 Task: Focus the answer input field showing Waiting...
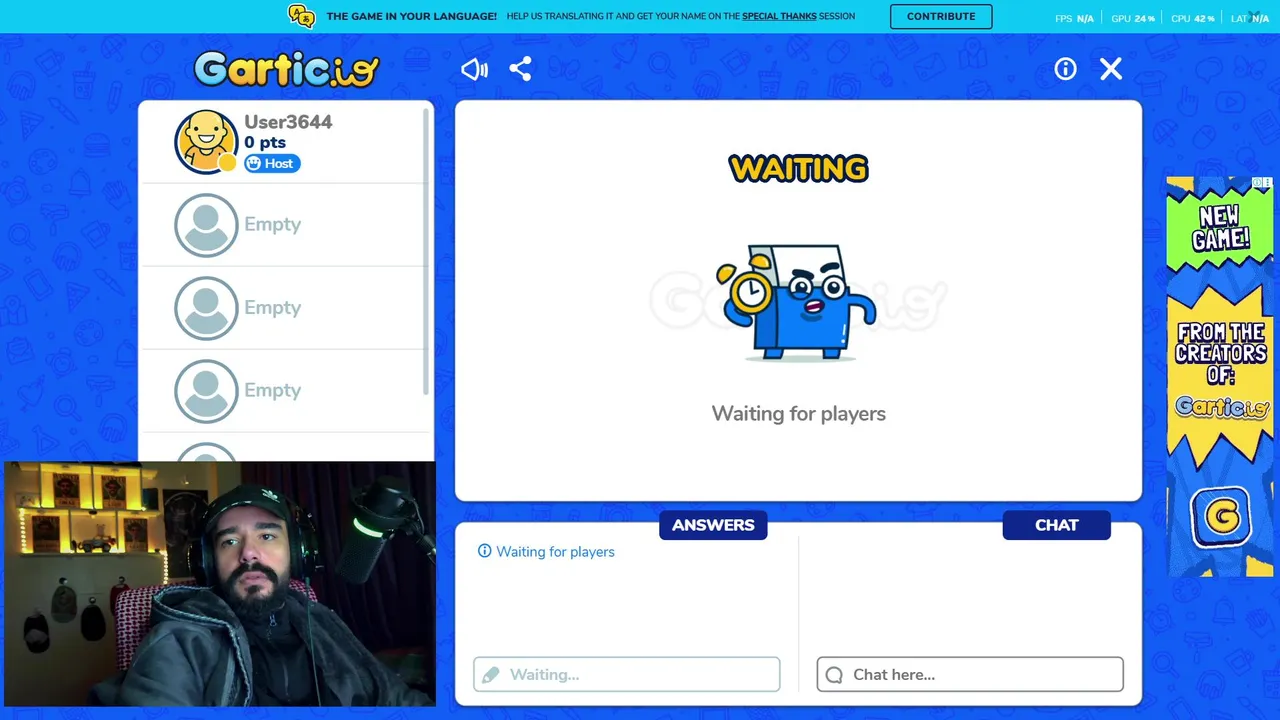(627, 674)
